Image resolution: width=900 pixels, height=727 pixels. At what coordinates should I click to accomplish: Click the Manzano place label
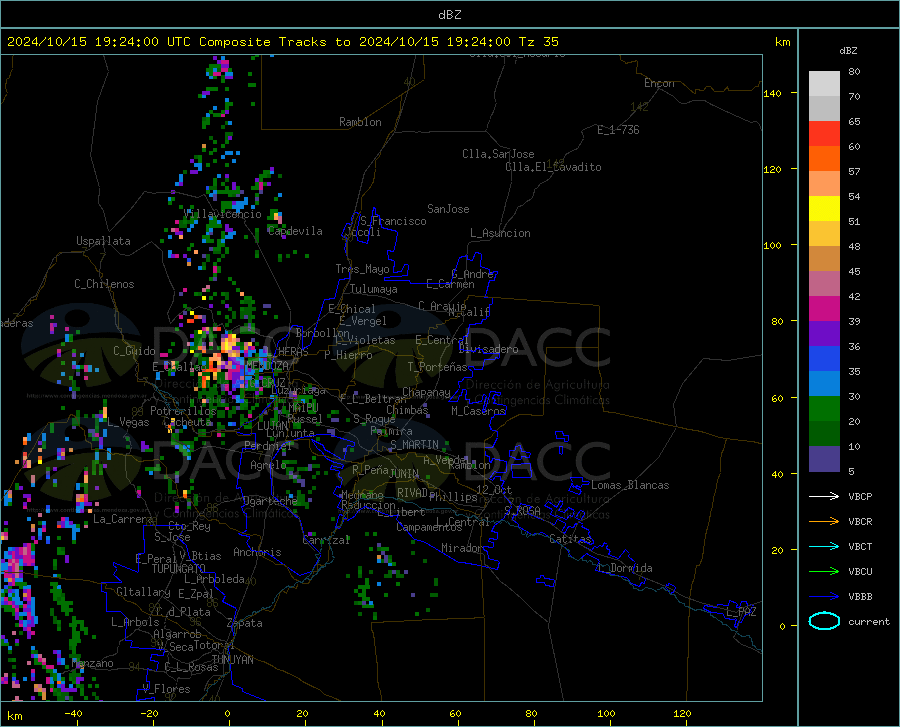point(92,663)
